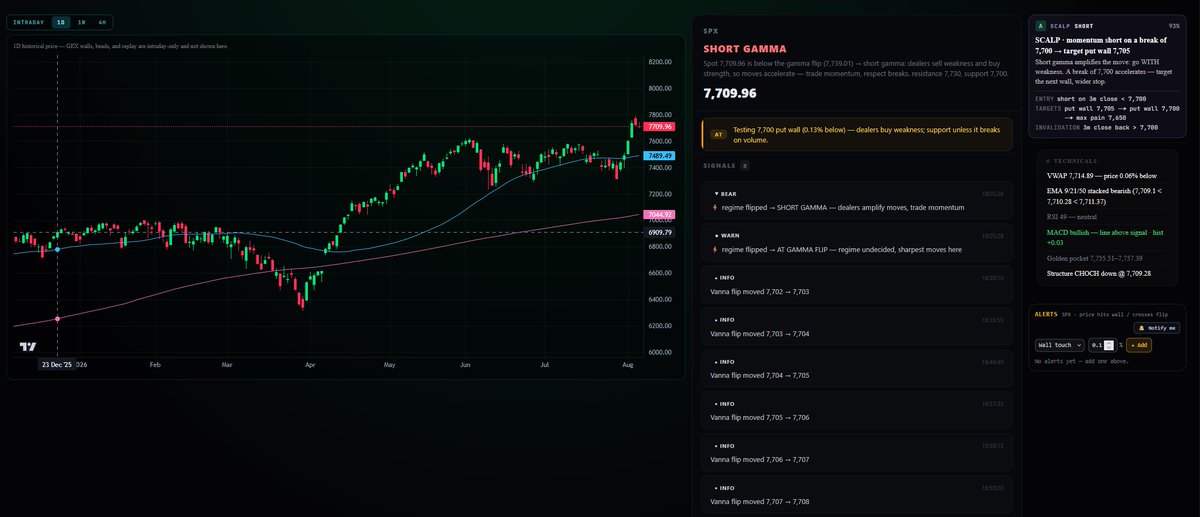The width and height of the screenshot is (1200, 517).
Task: Click the MACD bullish technical row
Action: coord(1105,236)
